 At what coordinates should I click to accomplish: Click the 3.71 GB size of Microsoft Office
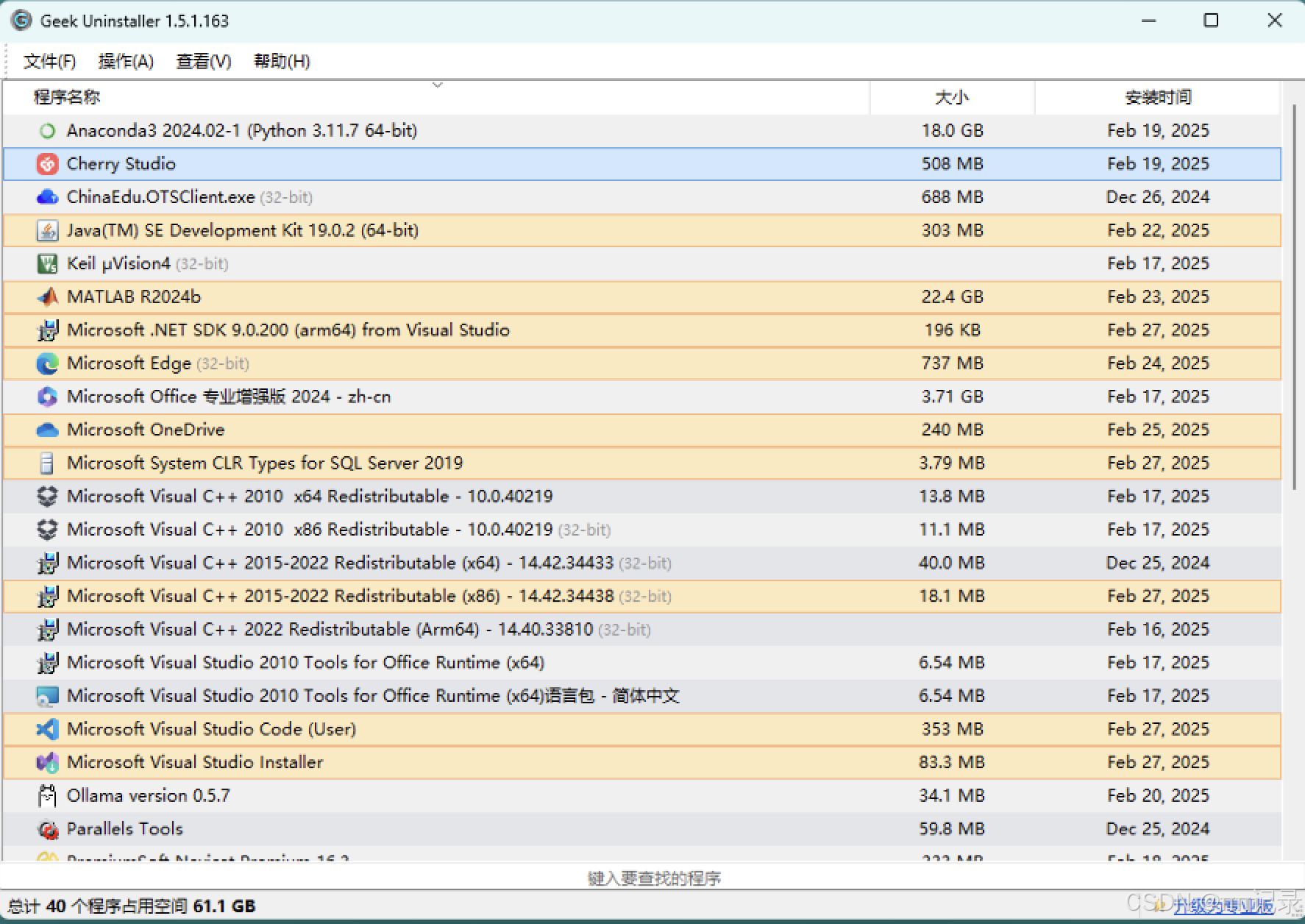click(x=952, y=397)
